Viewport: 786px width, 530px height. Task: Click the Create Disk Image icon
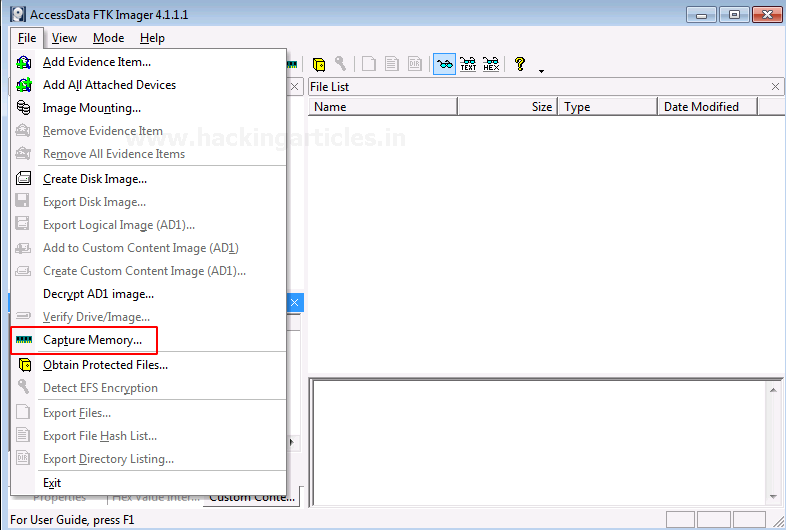(x=24, y=179)
